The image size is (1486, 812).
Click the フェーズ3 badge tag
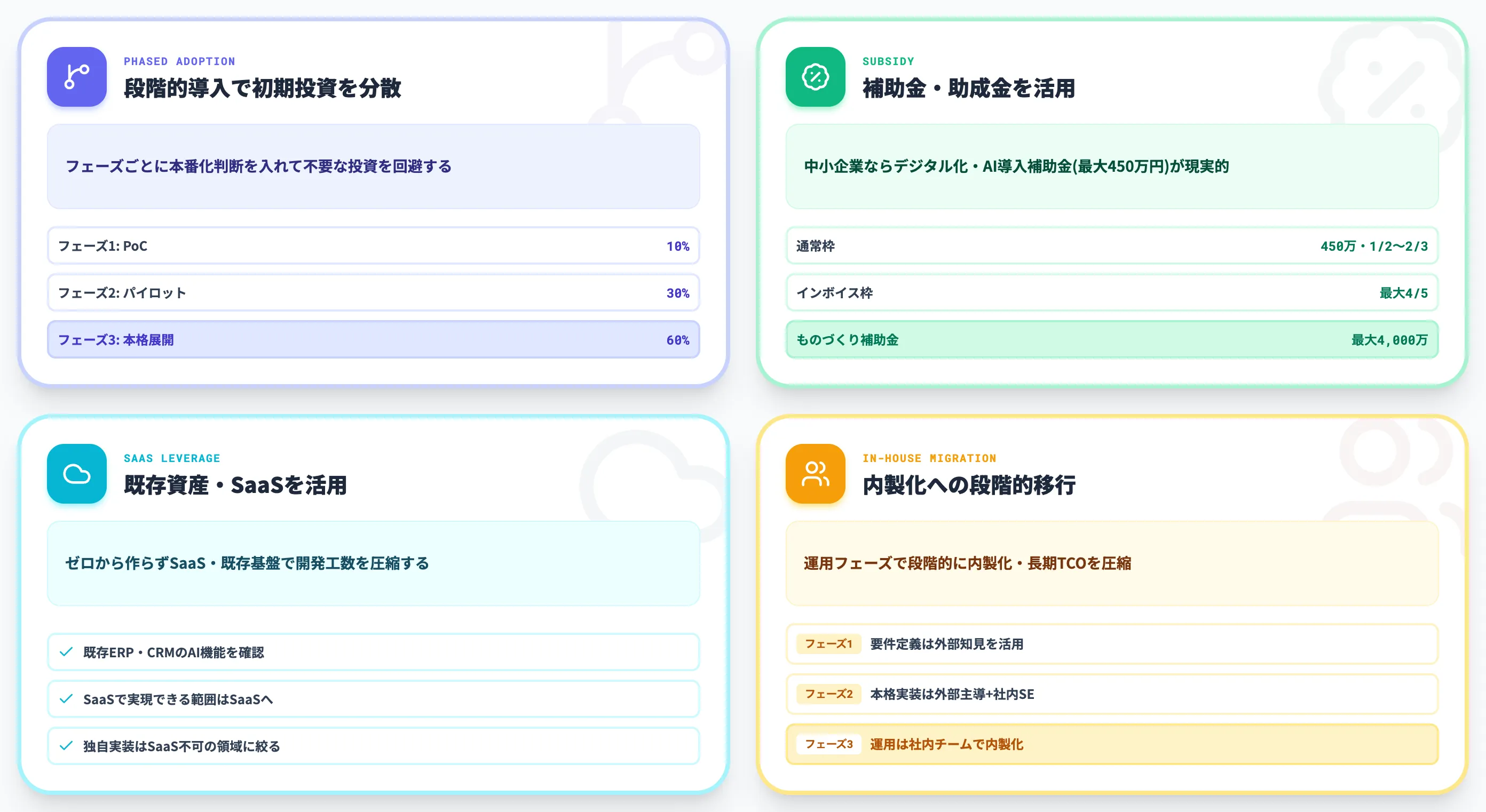click(828, 744)
